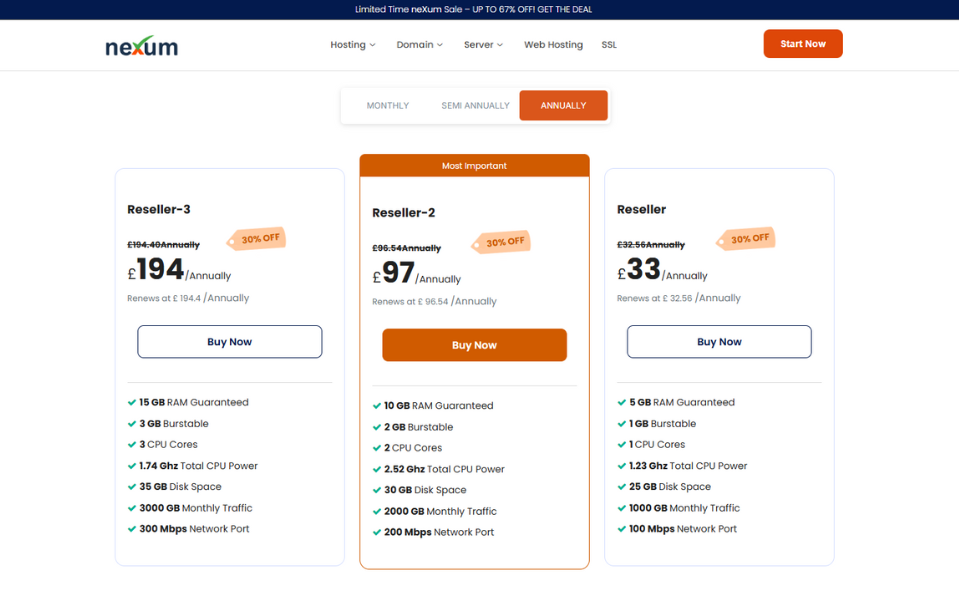Go to Web Hosting page

(x=553, y=45)
